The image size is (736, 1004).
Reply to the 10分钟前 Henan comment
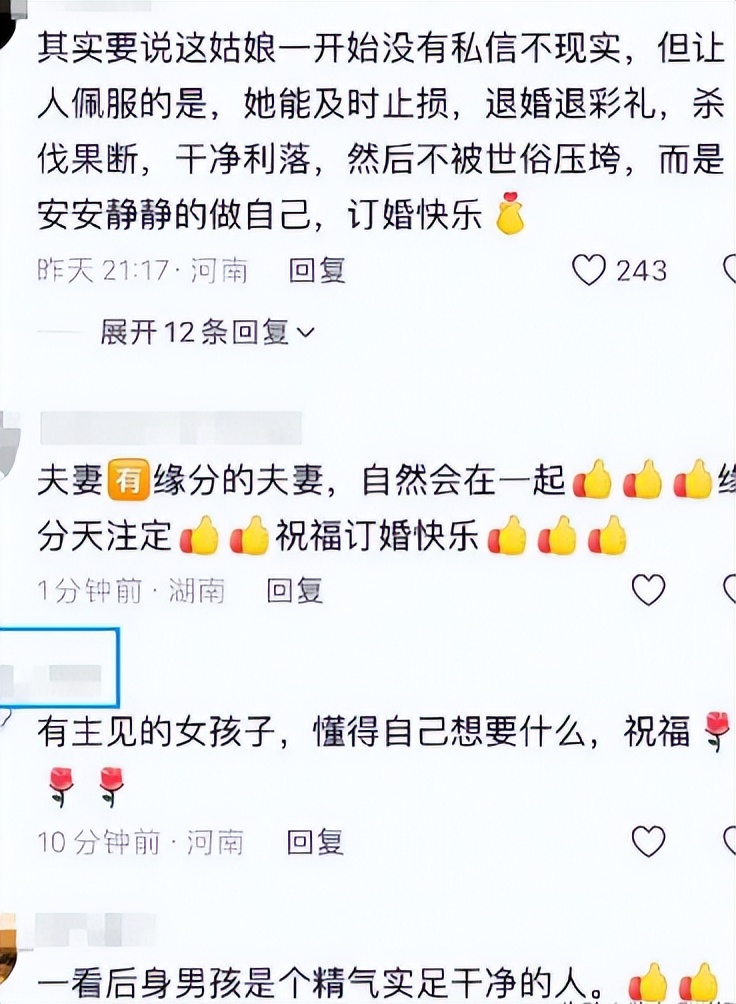pyautogui.click(x=315, y=841)
